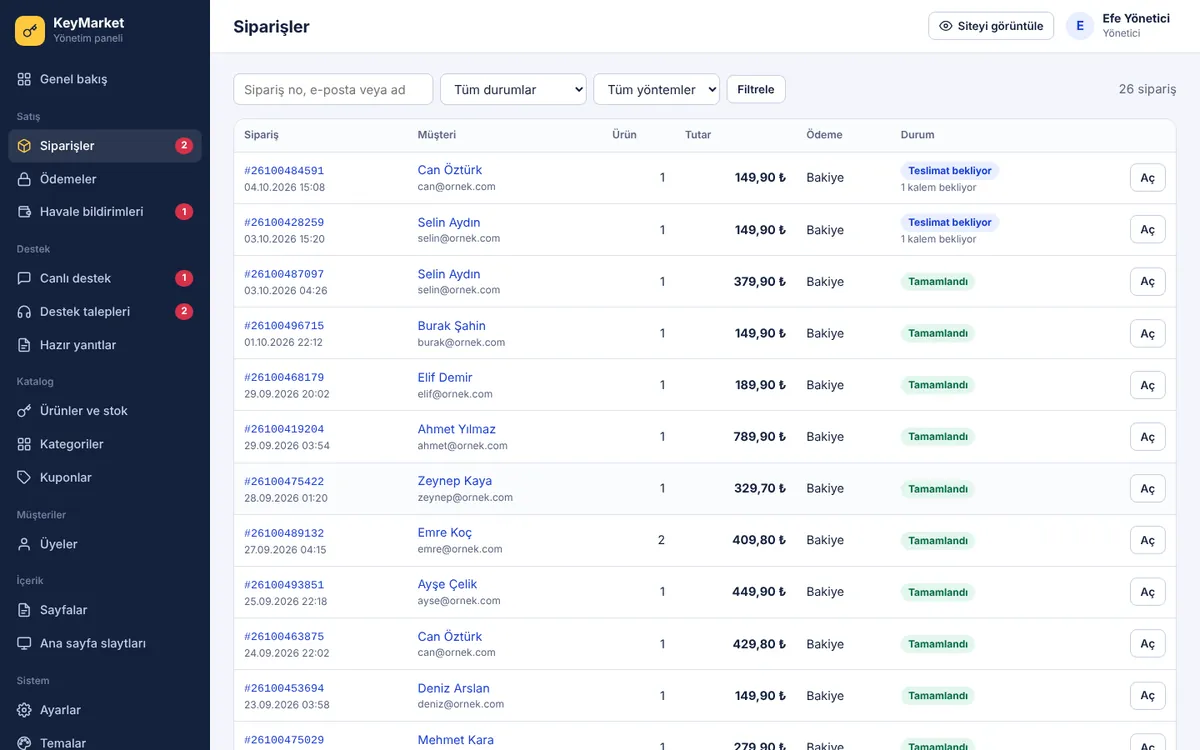The height and width of the screenshot is (750, 1200).
Task: Open the Tüm durumlar status dropdown
Action: 513,89
